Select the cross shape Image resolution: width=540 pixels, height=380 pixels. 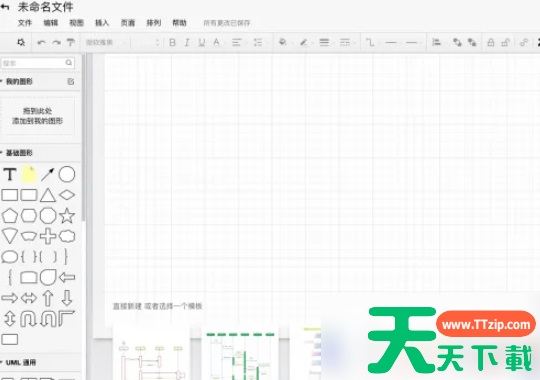[x=48, y=236]
